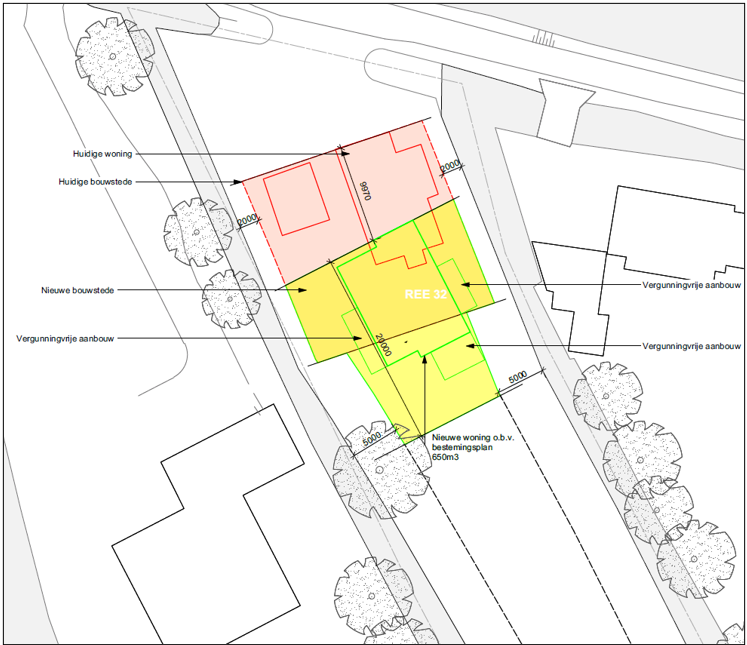747x645 pixels.
Task: Click the "650m3" volume text
Action: [445, 457]
